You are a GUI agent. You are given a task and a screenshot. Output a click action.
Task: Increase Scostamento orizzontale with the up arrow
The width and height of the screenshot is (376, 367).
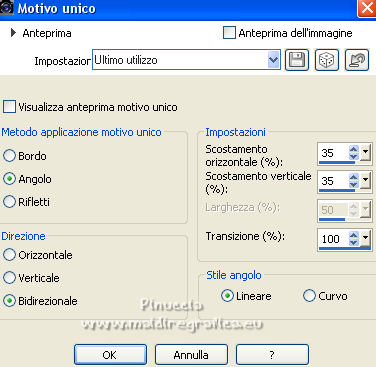click(354, 149)
